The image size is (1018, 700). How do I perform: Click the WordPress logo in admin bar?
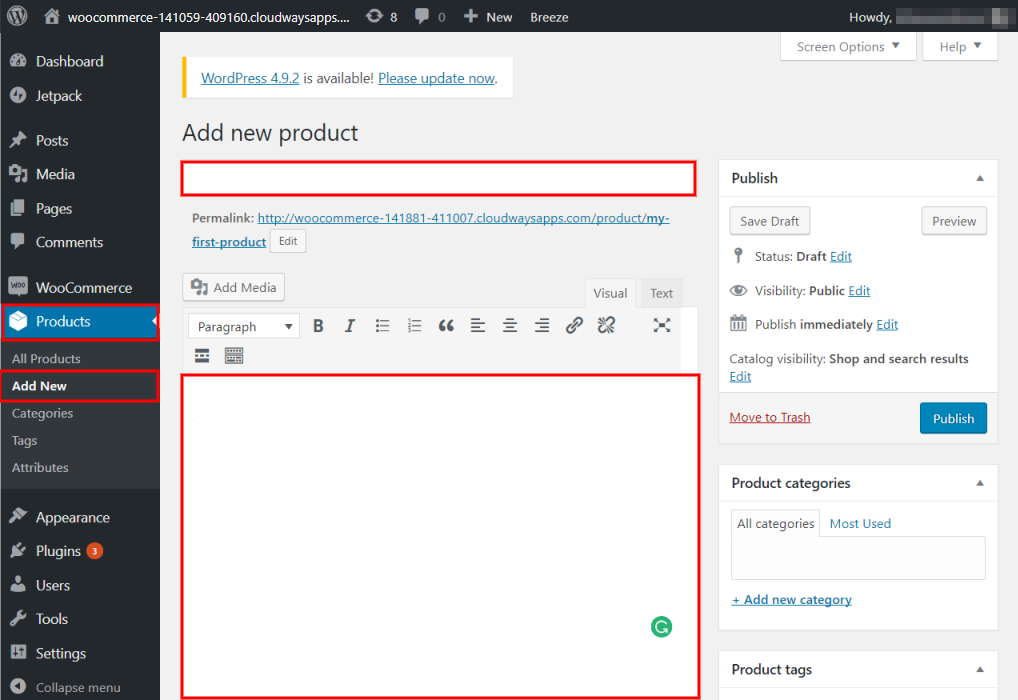18,16
